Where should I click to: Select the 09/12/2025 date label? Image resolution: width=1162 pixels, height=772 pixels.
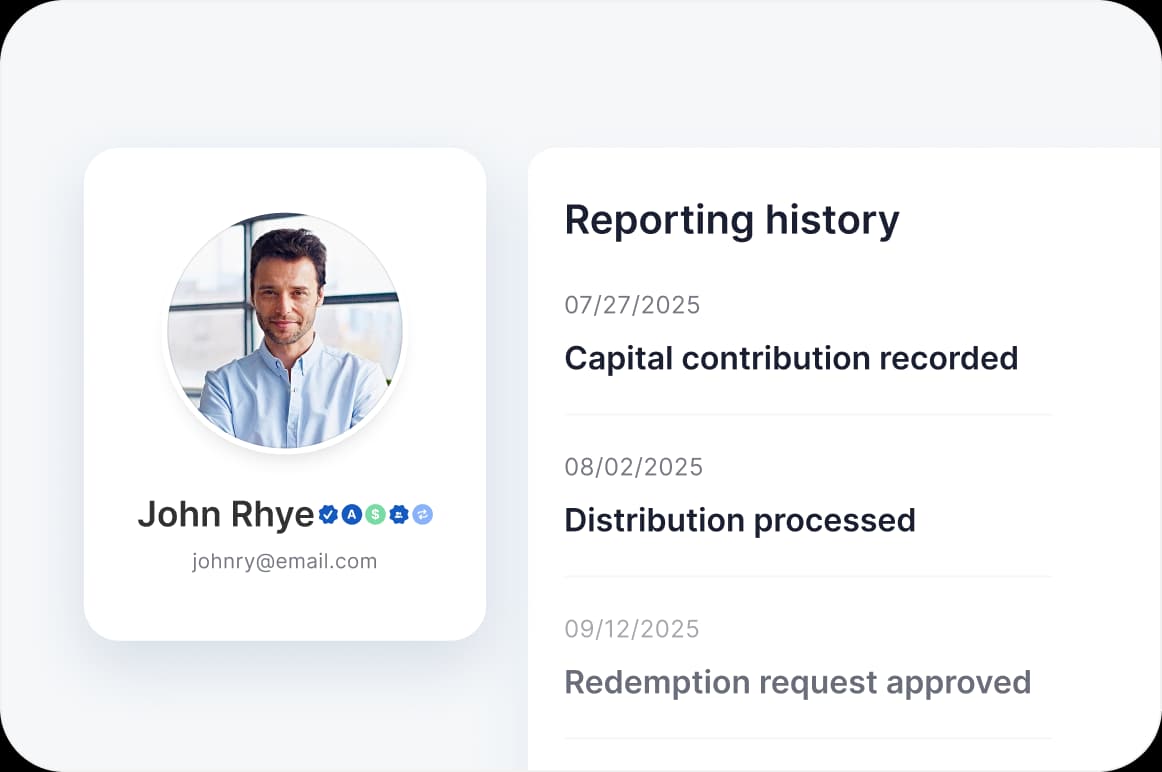(x=632, y=628)
